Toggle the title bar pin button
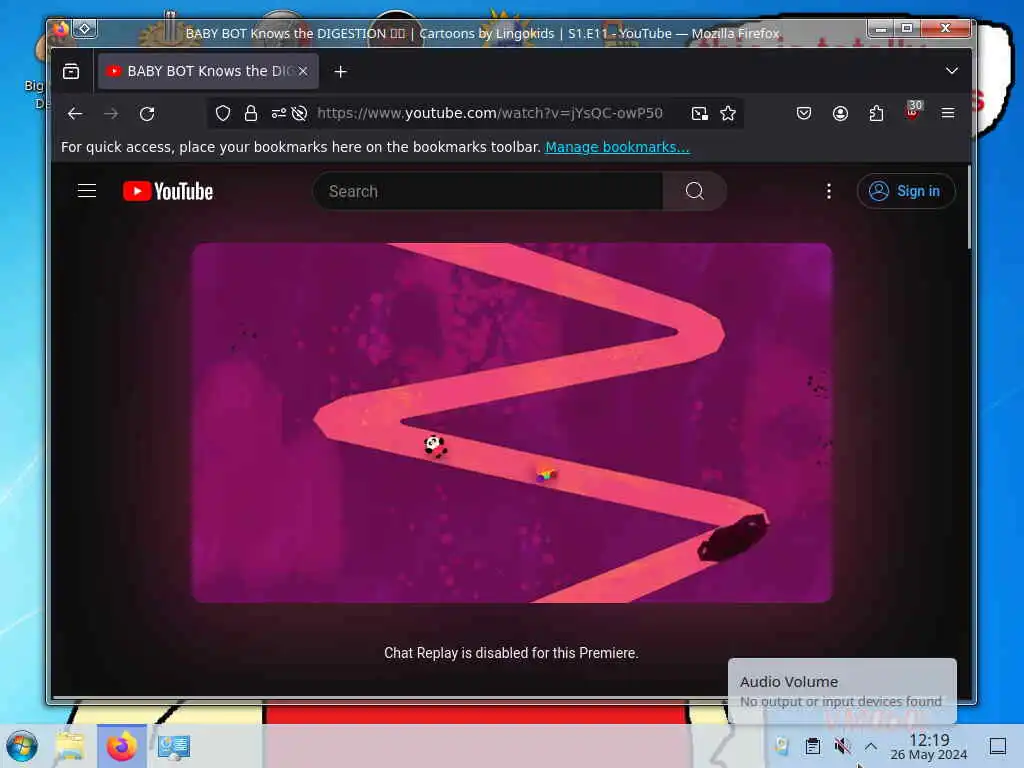 click(85, 29)
